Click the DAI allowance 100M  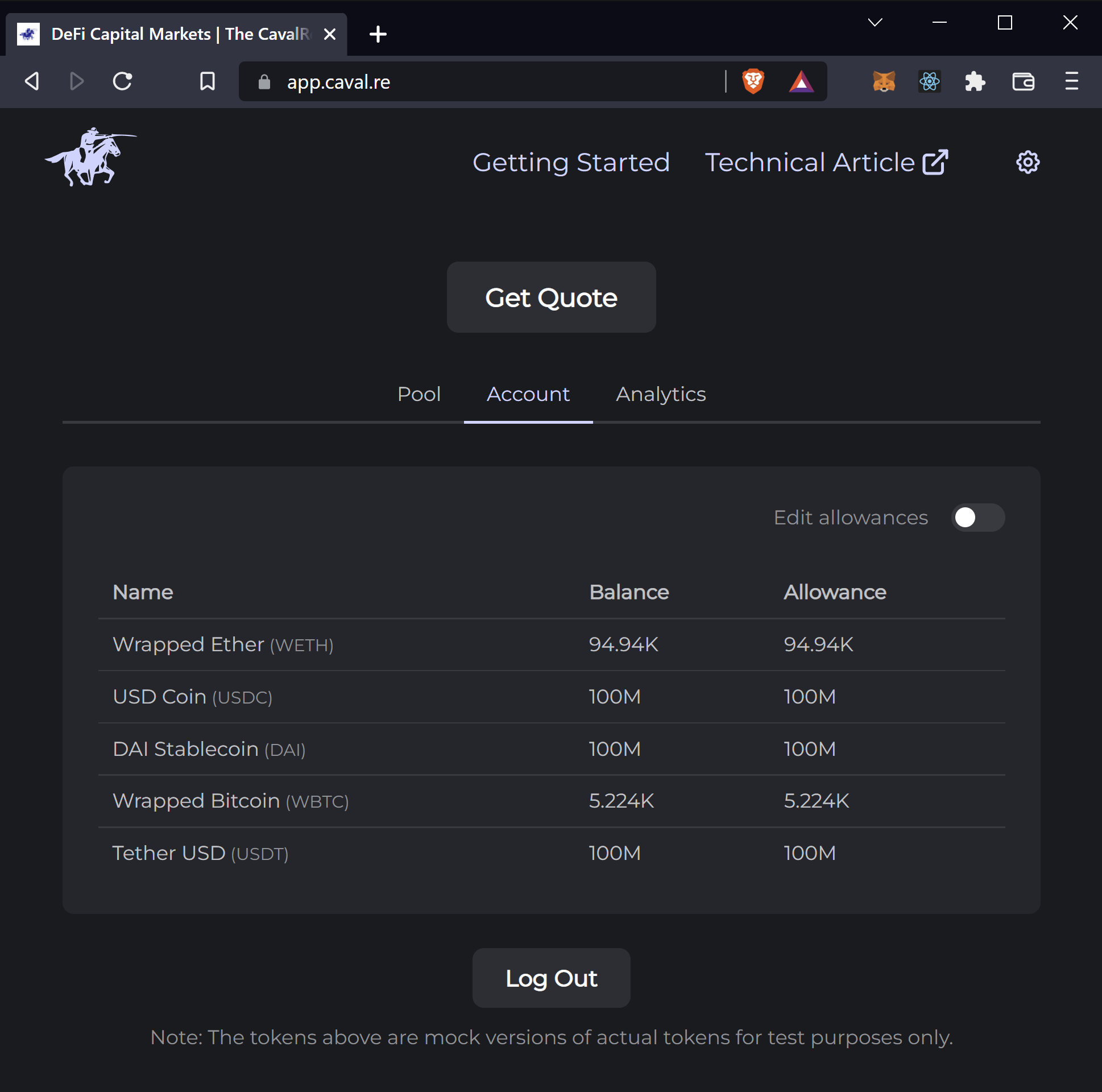click(809, 749)
